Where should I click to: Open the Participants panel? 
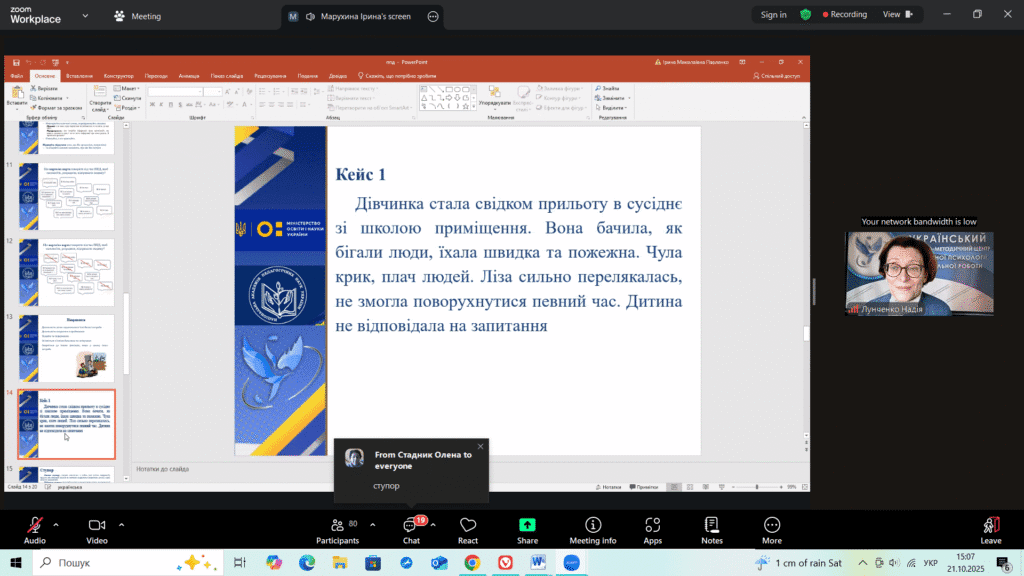[x=337, y=529]
